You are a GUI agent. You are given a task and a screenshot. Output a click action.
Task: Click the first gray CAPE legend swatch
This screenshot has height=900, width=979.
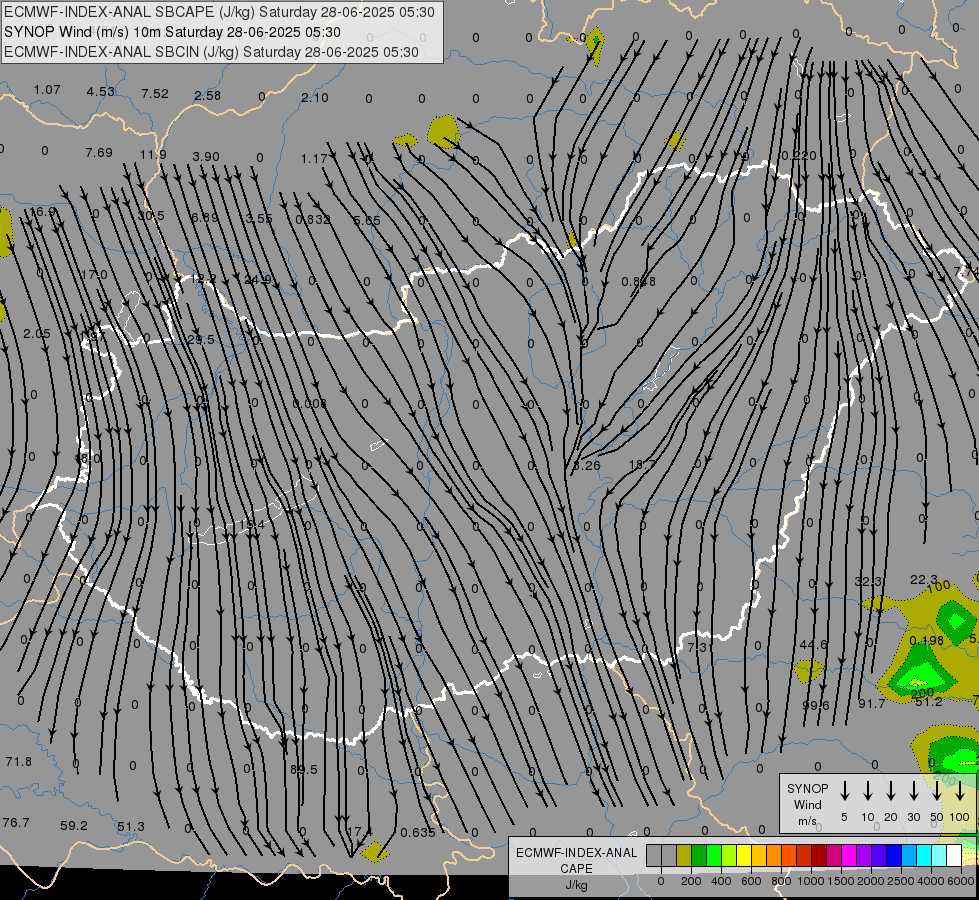(x=654, y=856)
